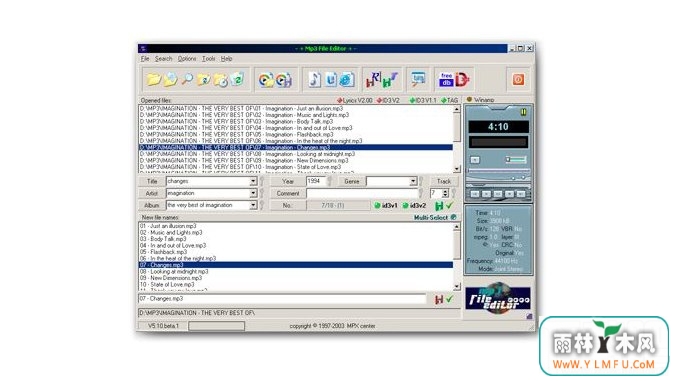
Task: Click the open folder icon in toolbar
Action: click(x=153, y=79)
